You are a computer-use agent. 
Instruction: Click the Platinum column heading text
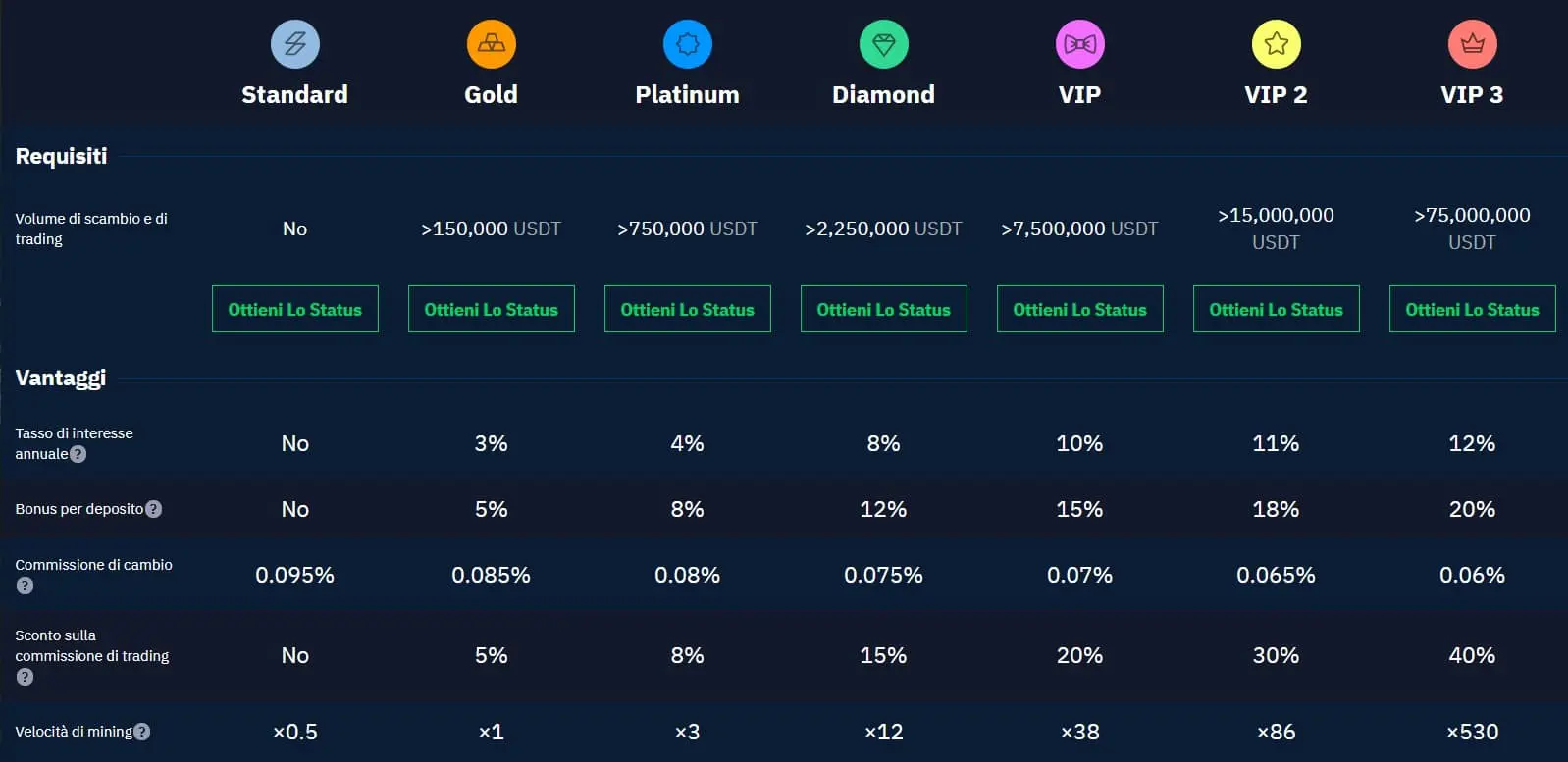(x=687, y=94)
